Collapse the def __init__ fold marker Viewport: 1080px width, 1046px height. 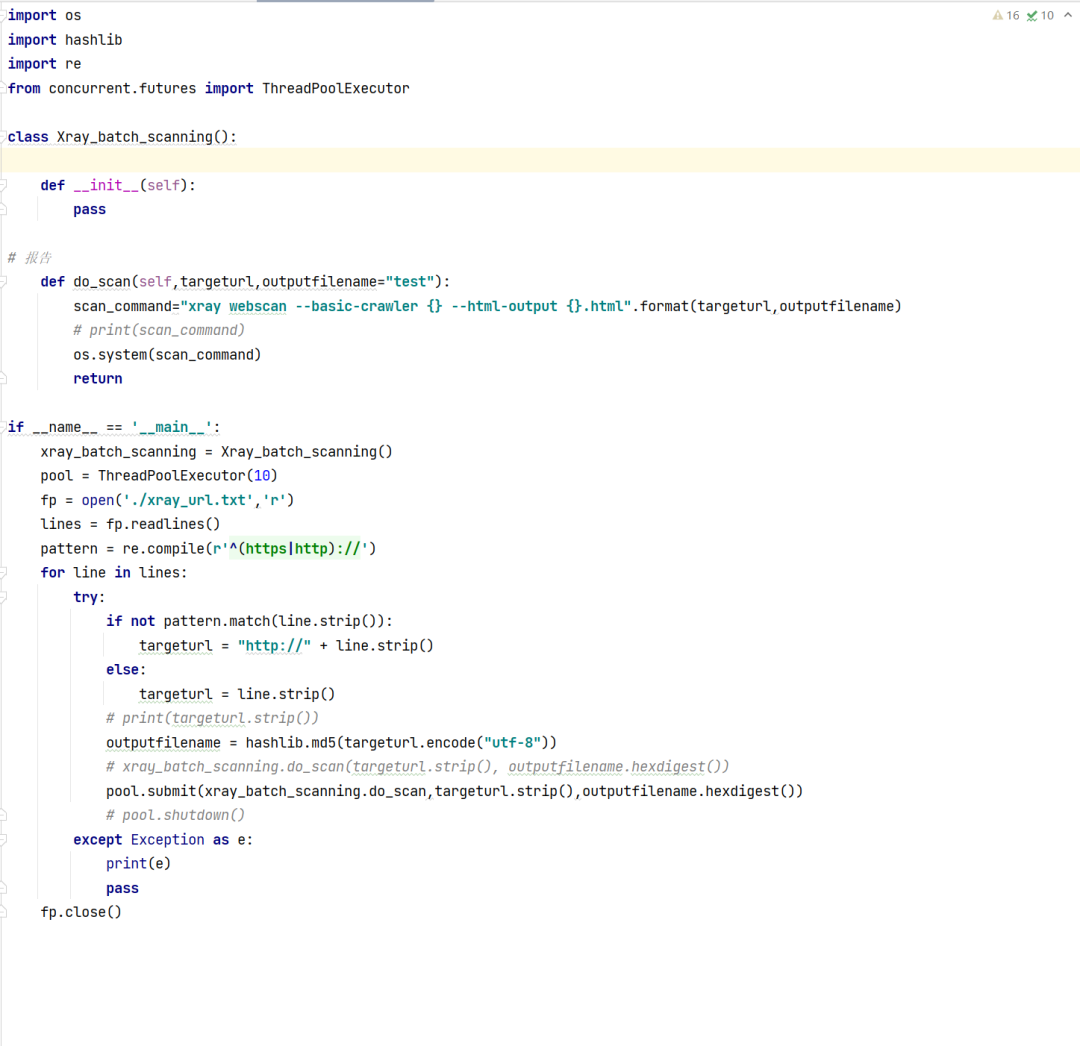[3, 185]
